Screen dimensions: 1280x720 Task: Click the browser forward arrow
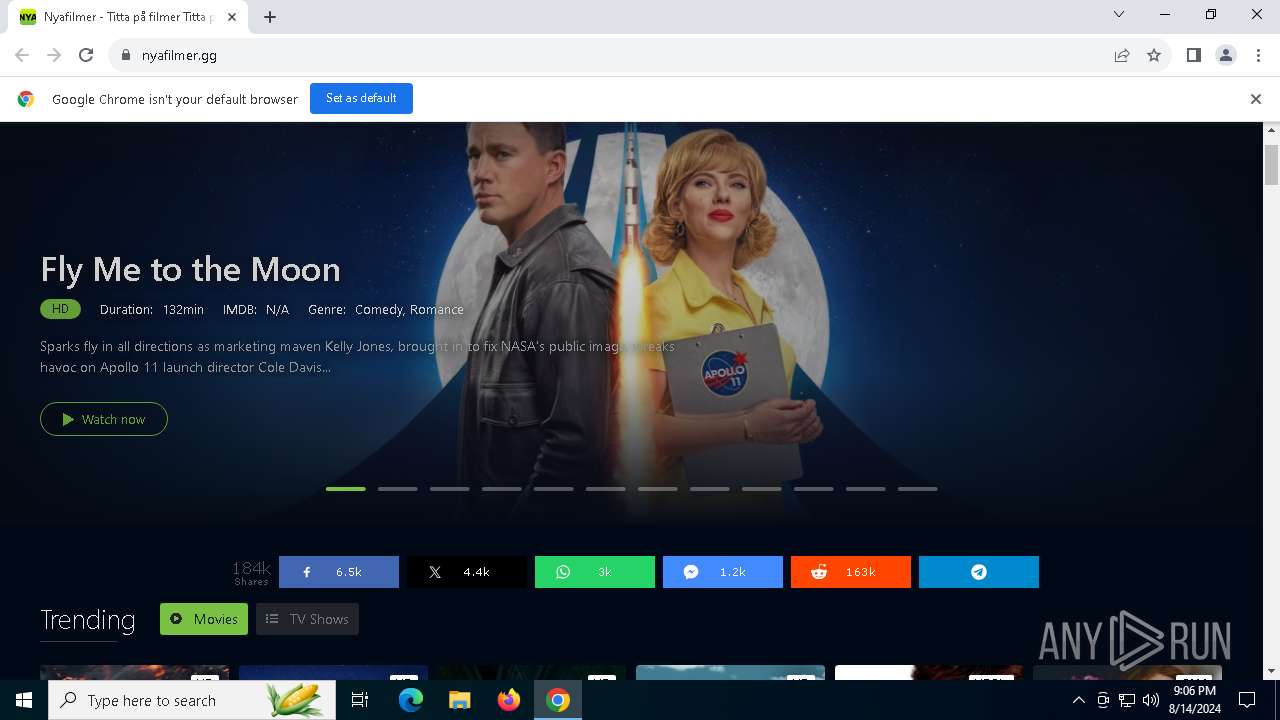point(54,55)
